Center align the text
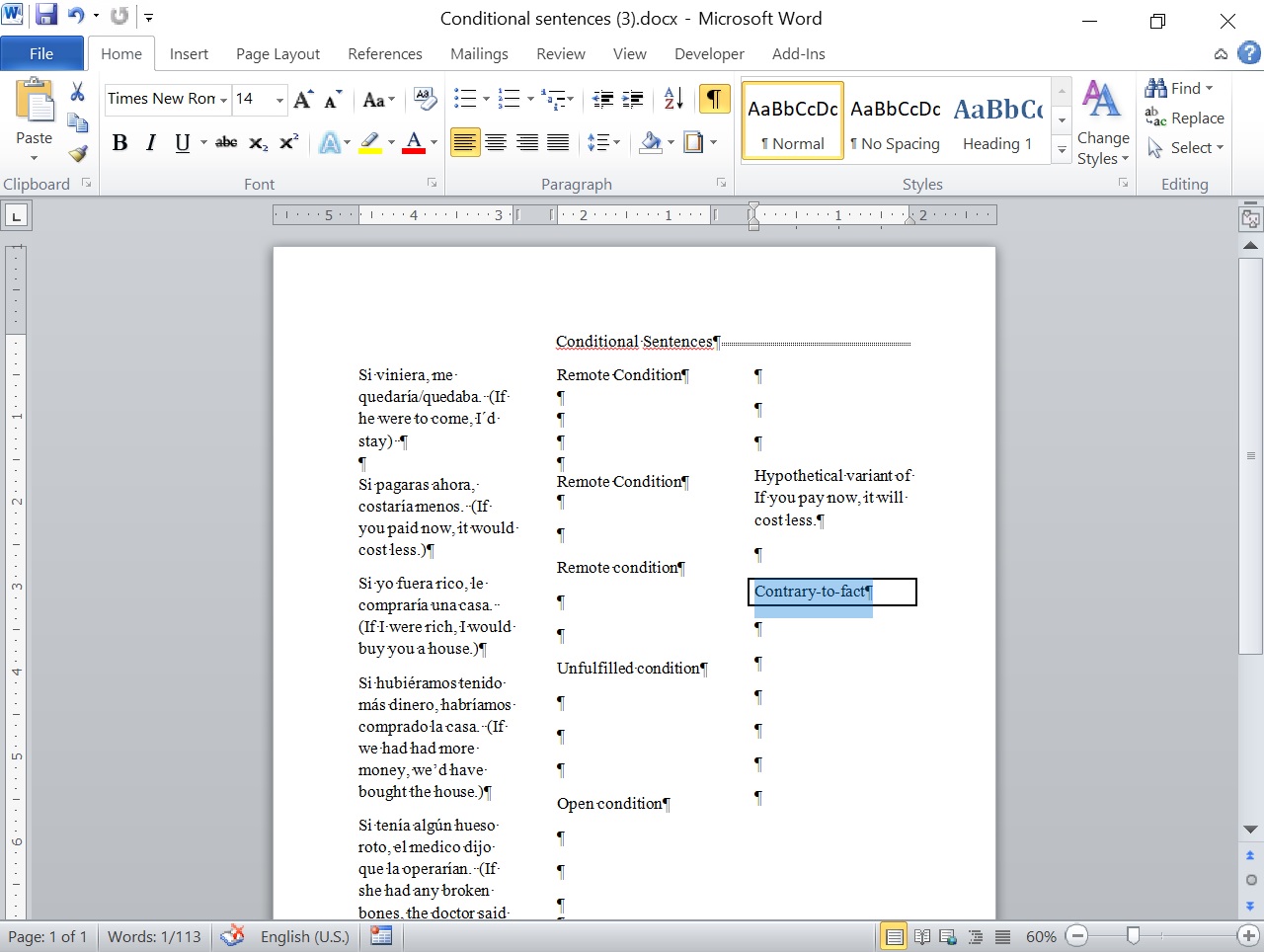1264x952 pixels. point(496,143)
